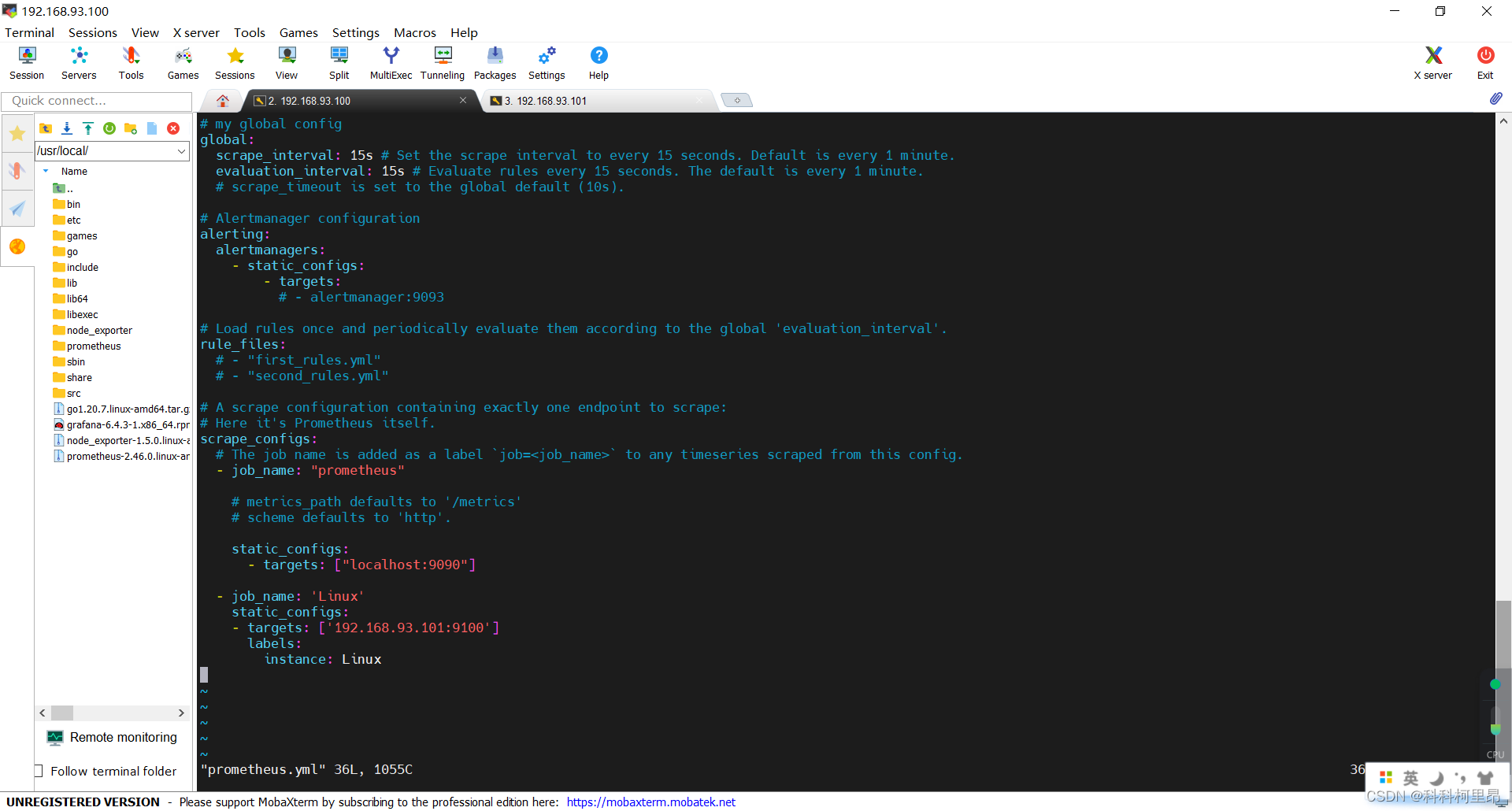The image size is (1512, 811).
Task: Open the View menu in menu bar
Action: 145,33
